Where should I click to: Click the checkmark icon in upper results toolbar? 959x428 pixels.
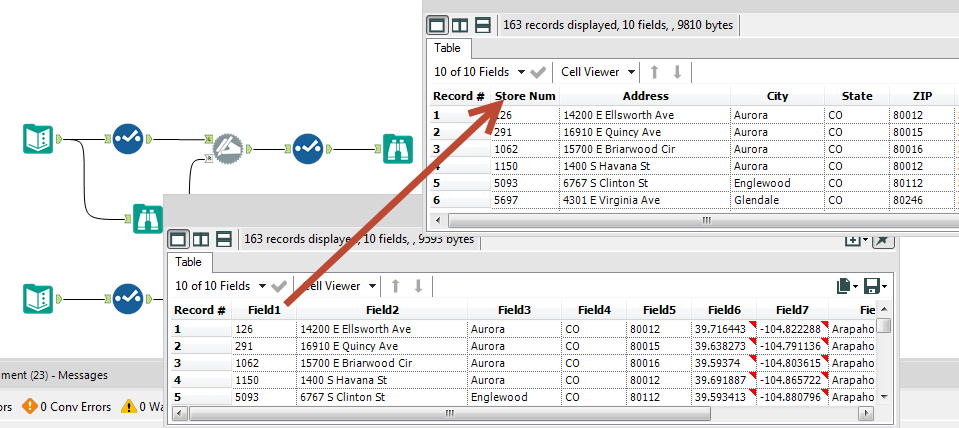(538, 72)
